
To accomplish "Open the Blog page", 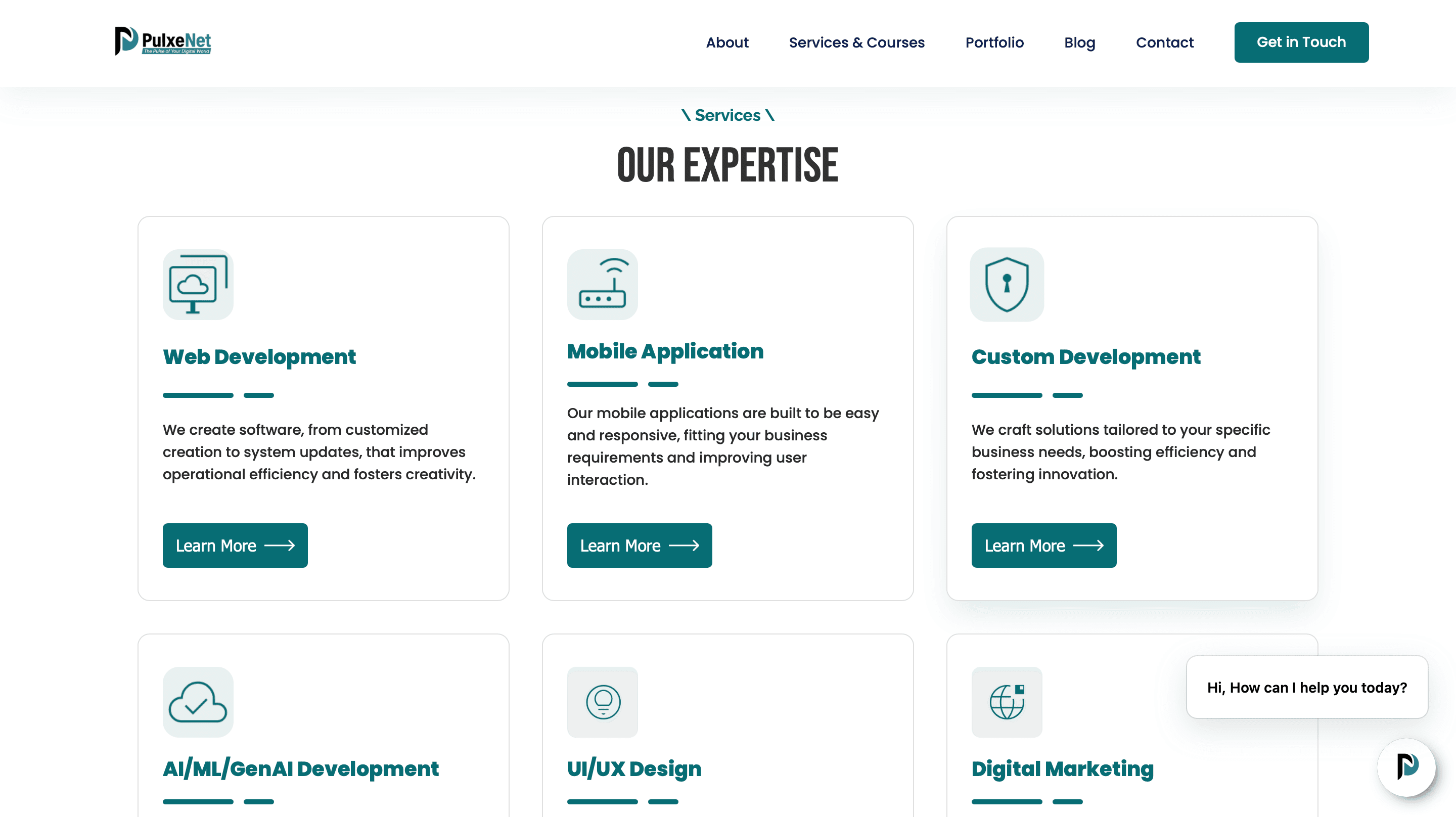I will pos(1079,42).
